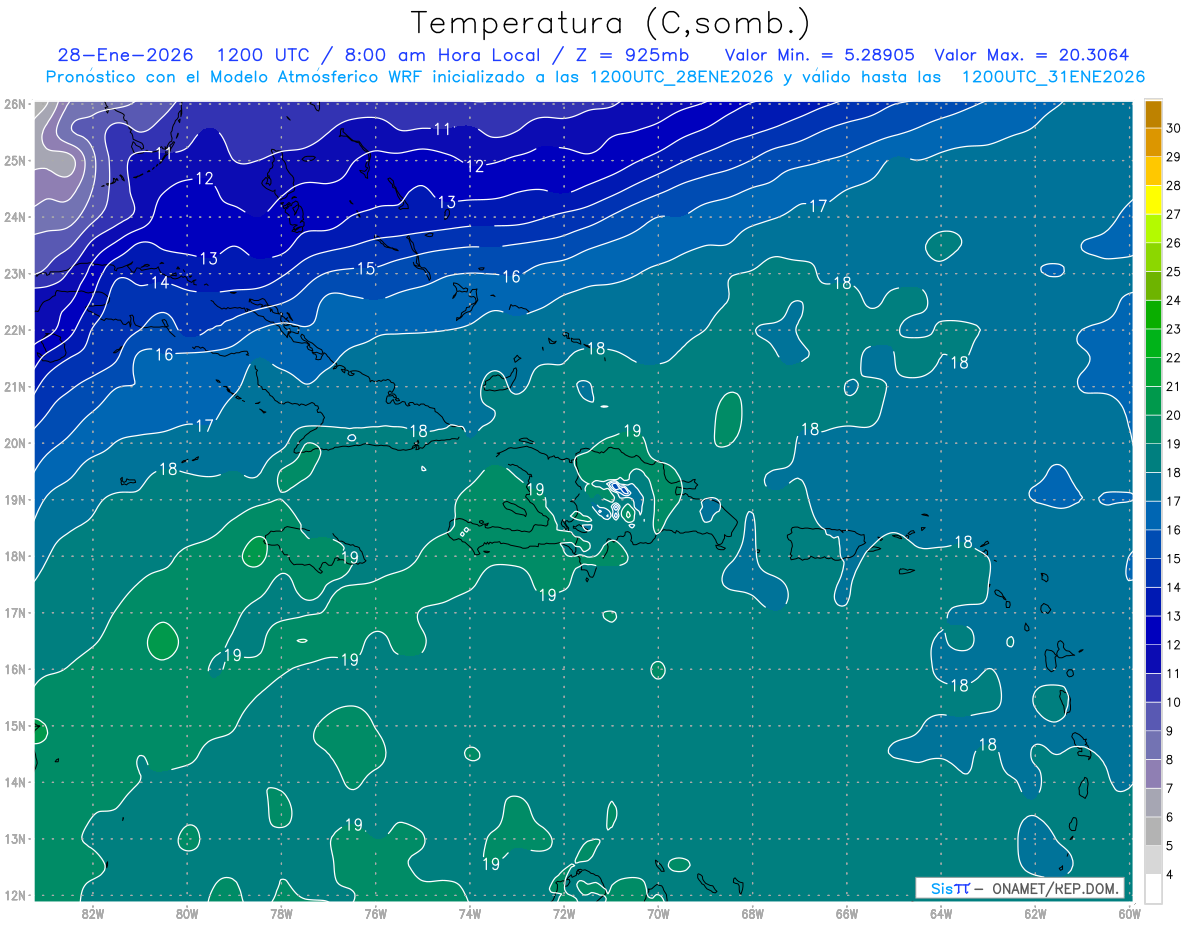Click the 26N latitude axis label

[x=14, y=103]
